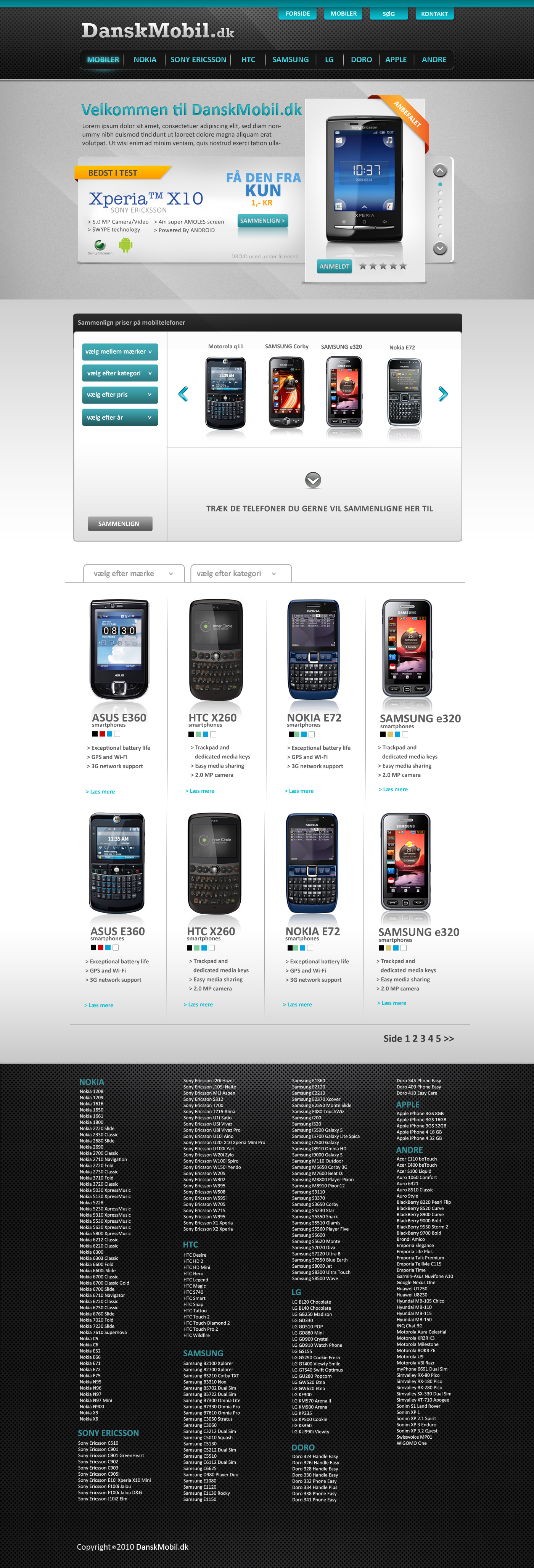Open the 'vælg mellem mærker' dropdown
This screenshot has width=534, height=1568.
[120, 351]
